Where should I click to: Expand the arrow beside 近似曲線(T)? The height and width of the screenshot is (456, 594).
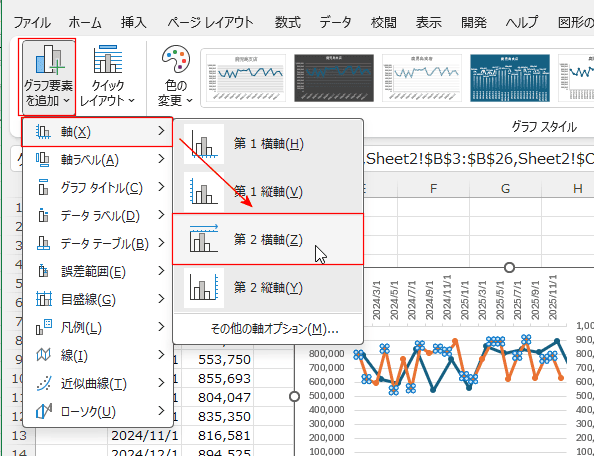[x=162, y=383]
